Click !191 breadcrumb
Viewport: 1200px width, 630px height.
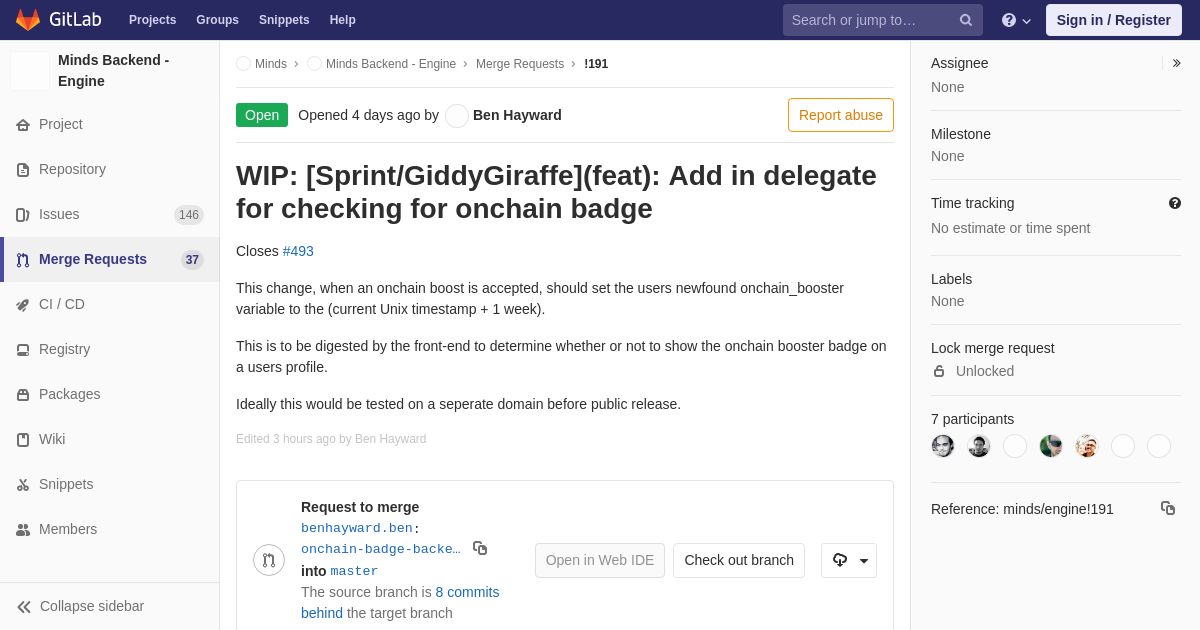596,64
